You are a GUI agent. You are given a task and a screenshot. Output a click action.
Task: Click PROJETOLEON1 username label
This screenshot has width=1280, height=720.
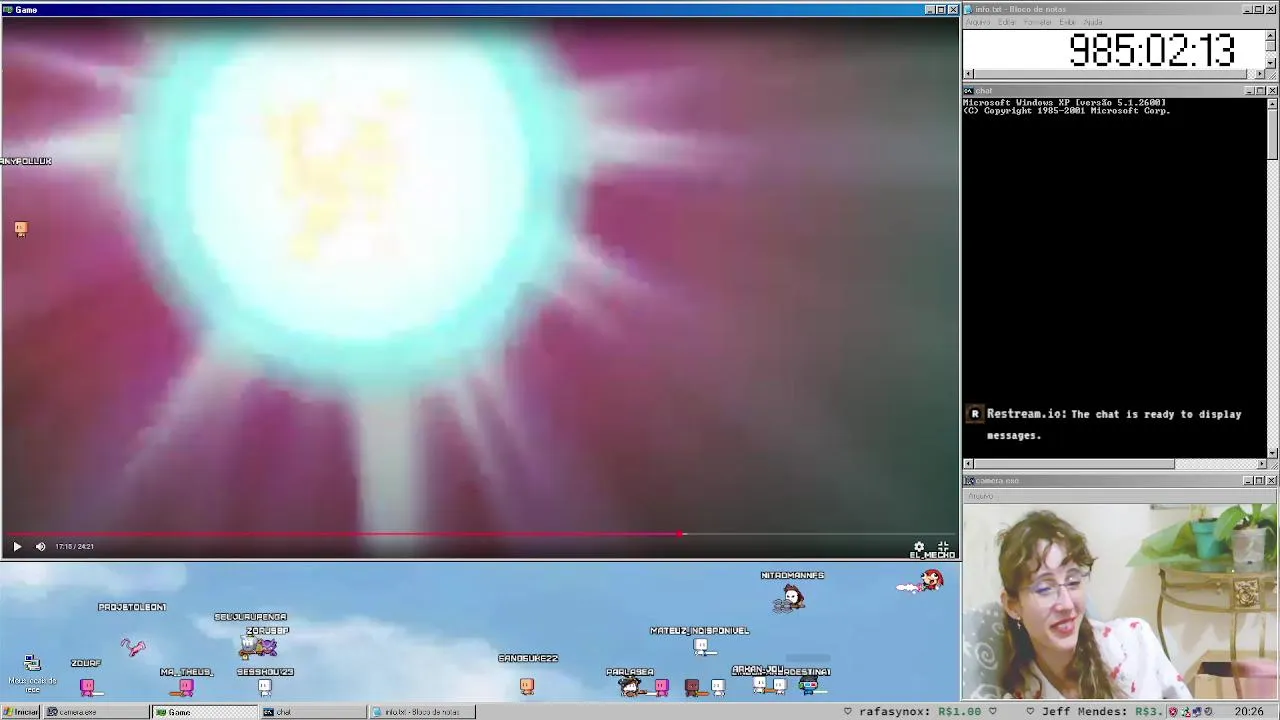tap(132, 607)
